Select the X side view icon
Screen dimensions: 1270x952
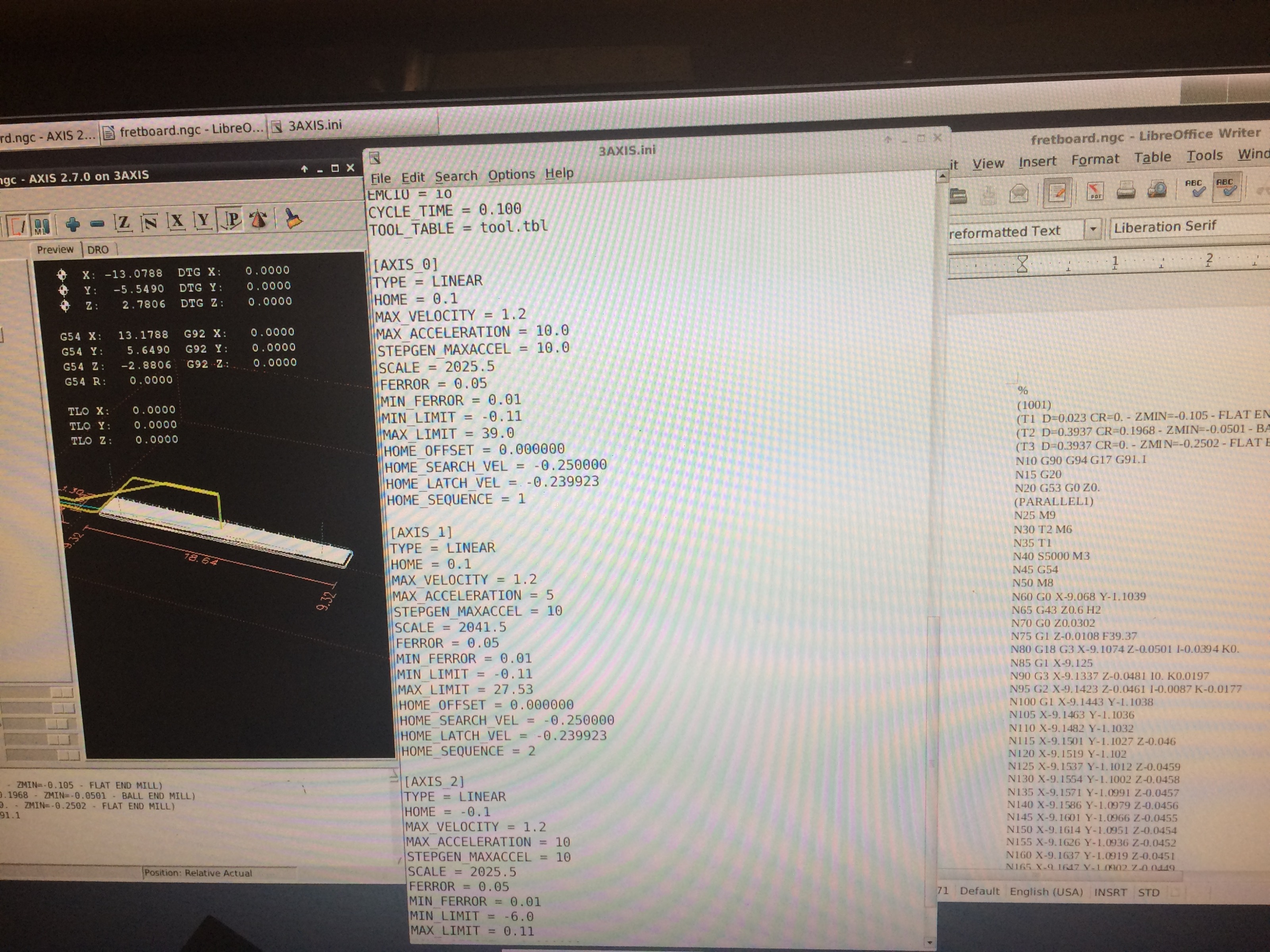tap(176, 221)
